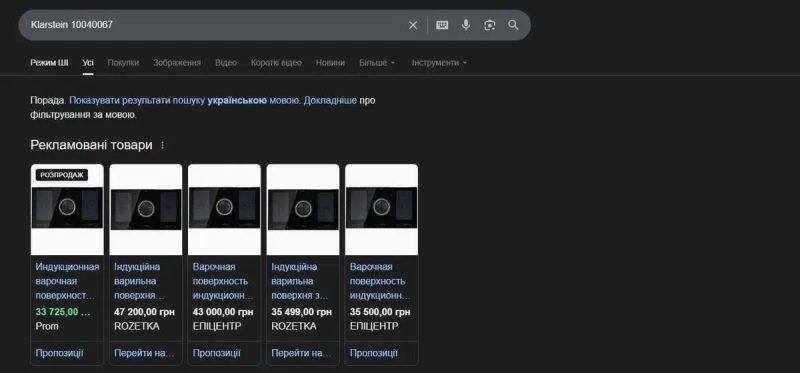Image resolution: width=800 pixels, height=373 pixels.
Task: Open title link of 43 000,00 грн ЕПІЦЕНТР item
Action: tap(223, 281)
